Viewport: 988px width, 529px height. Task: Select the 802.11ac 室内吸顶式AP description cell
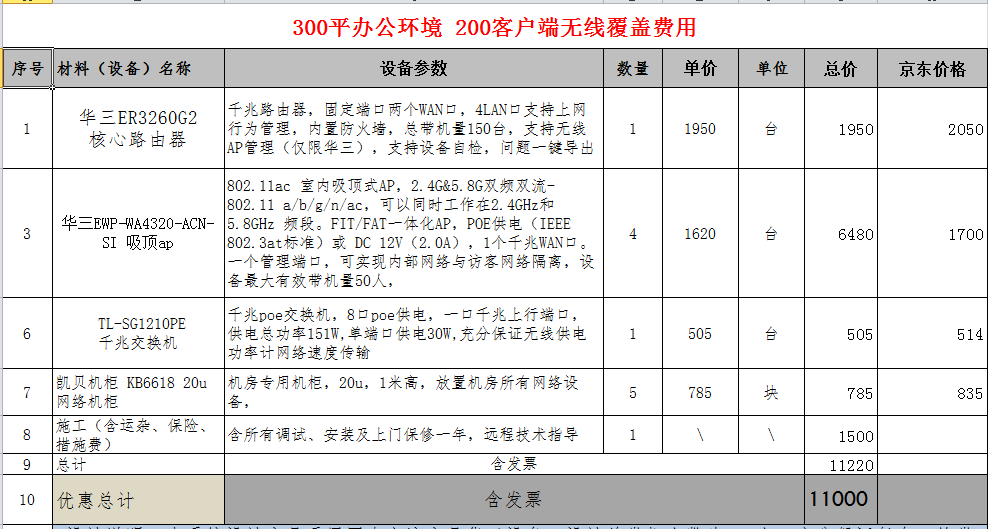coord(414,233)
